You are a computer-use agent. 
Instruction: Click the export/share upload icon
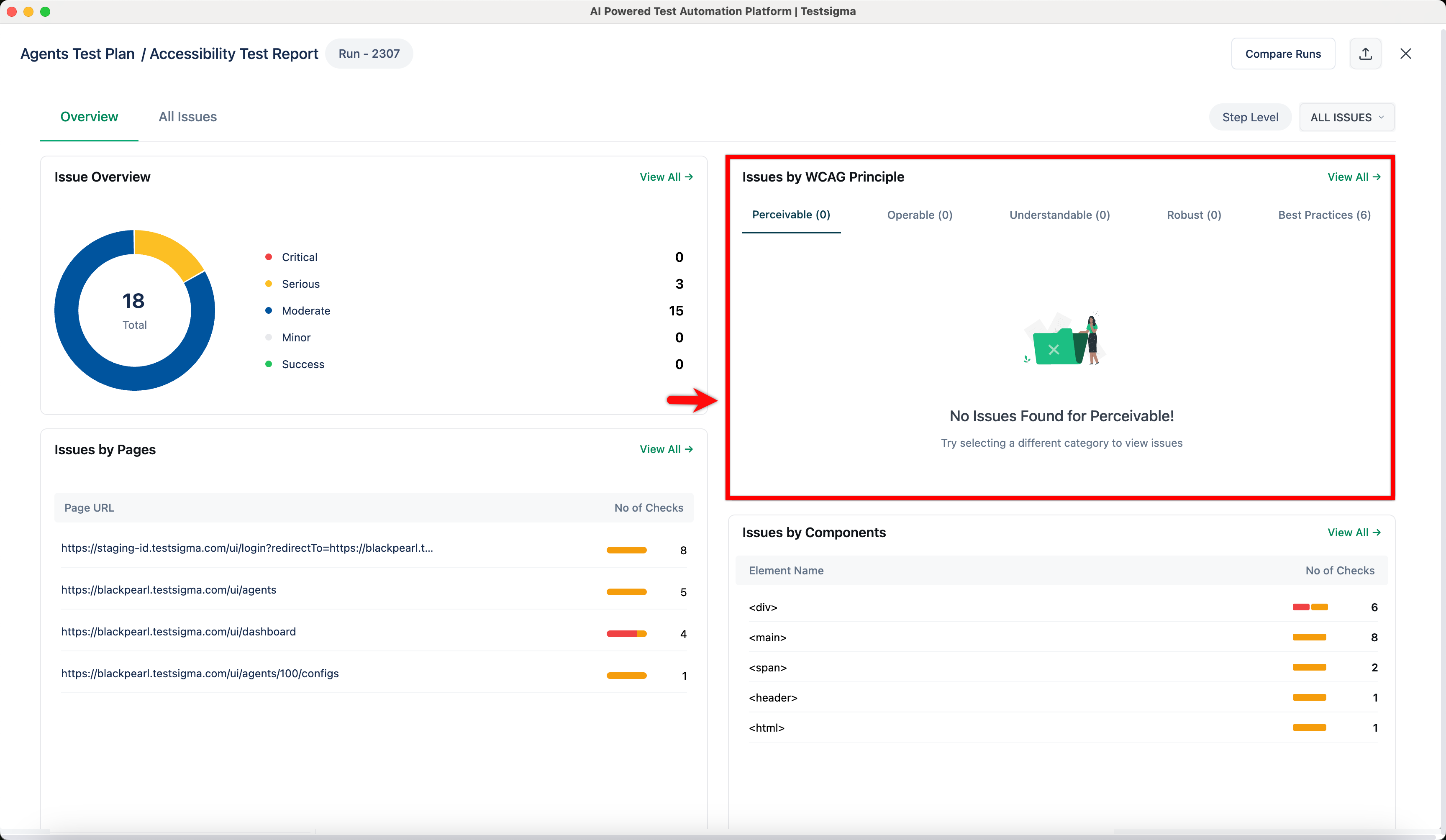[x=1365, y=54]
